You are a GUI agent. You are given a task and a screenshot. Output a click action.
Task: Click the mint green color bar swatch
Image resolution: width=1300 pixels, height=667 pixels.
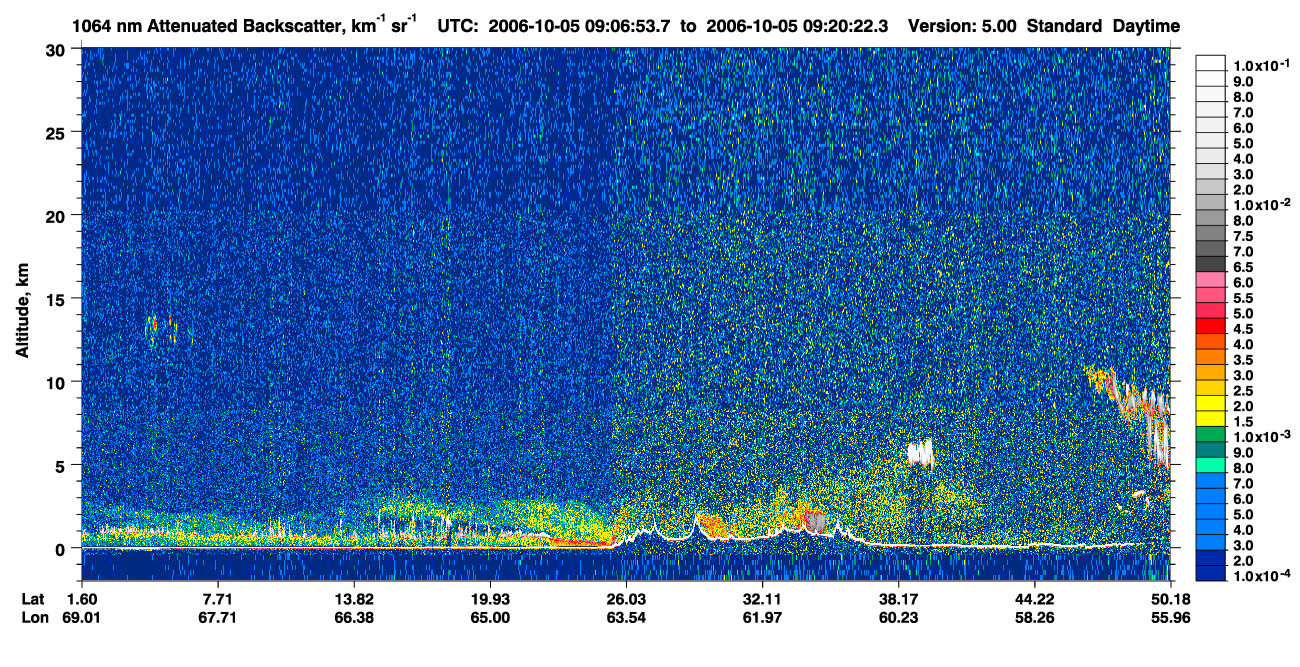[x=1210, y=466]
